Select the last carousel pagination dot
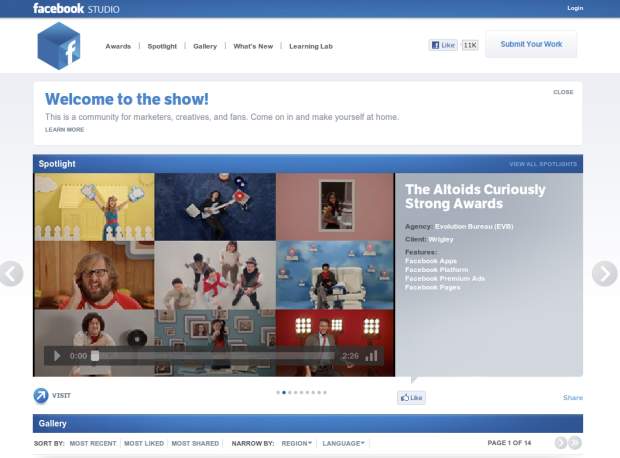620x458 pixels. point(325,393)
